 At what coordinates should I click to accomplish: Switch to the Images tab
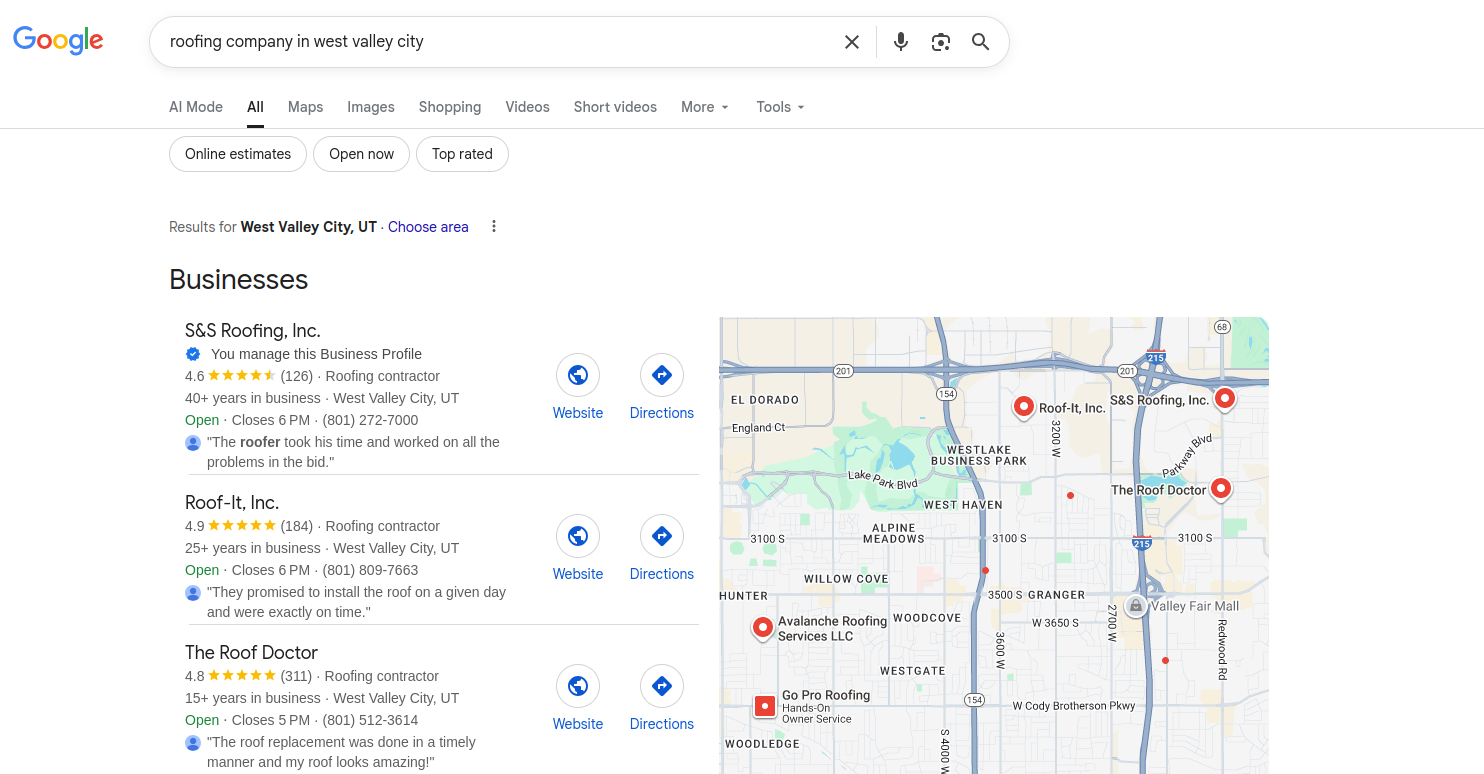(371, 107)
